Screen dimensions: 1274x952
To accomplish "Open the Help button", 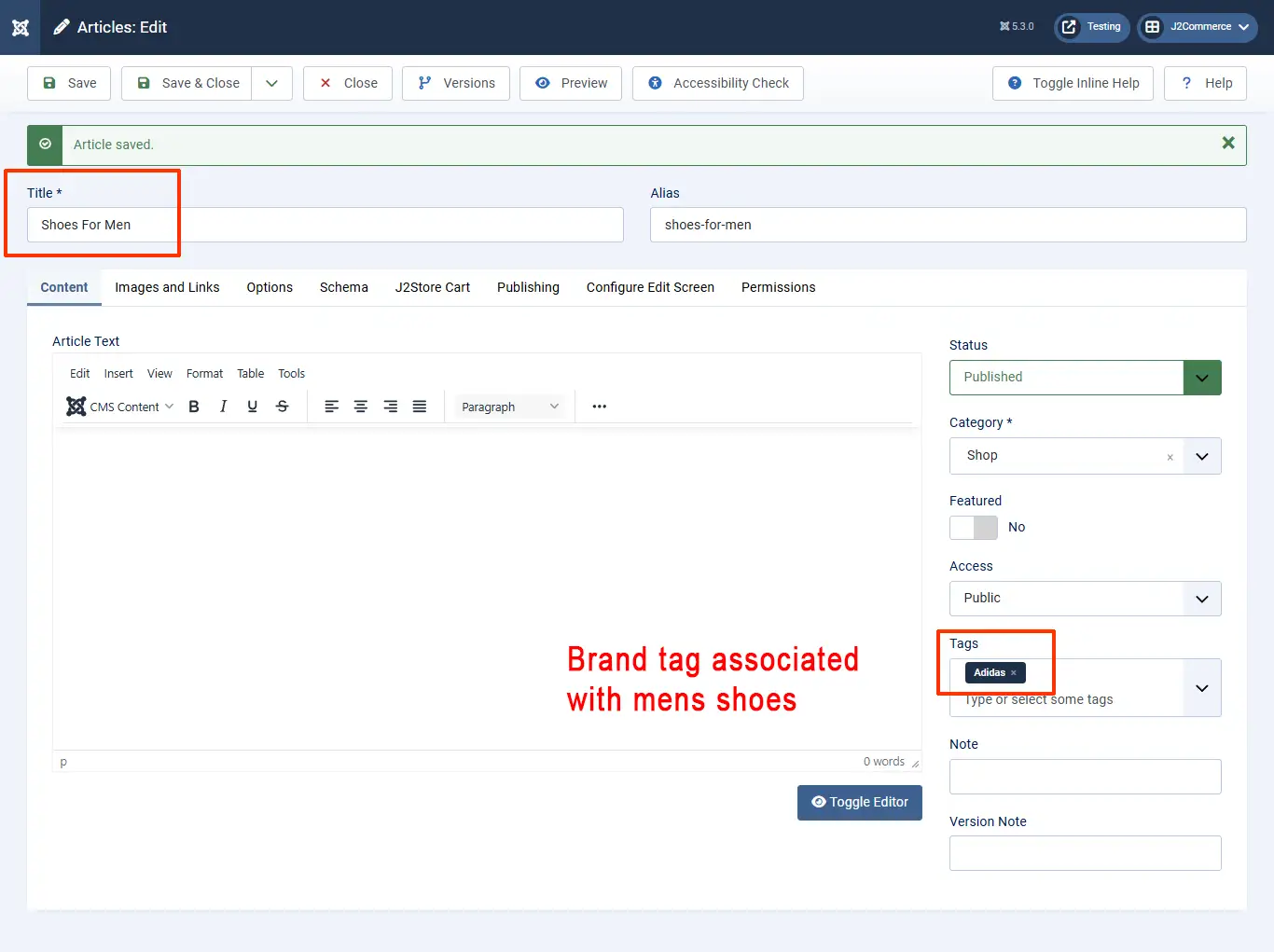I will point(1206,83).
